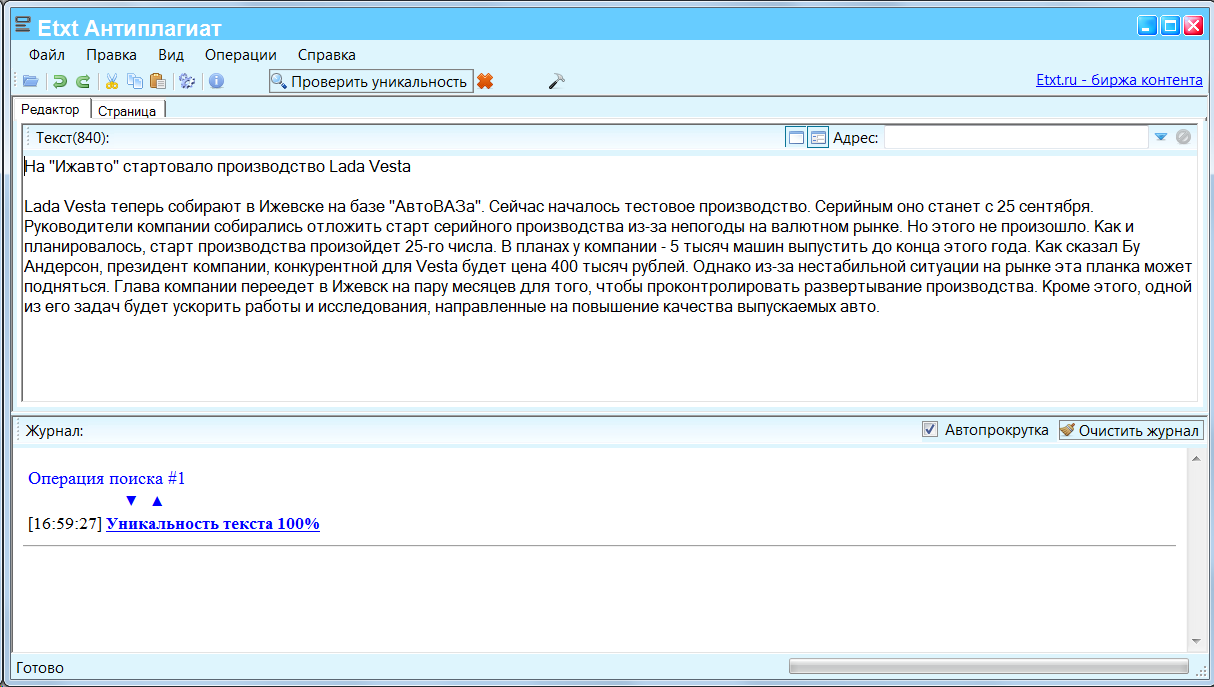Viewport: 1214px width, 687px height.
Task: Open Etxt.ru - биржа контента link
Action: pos(1119,81)
